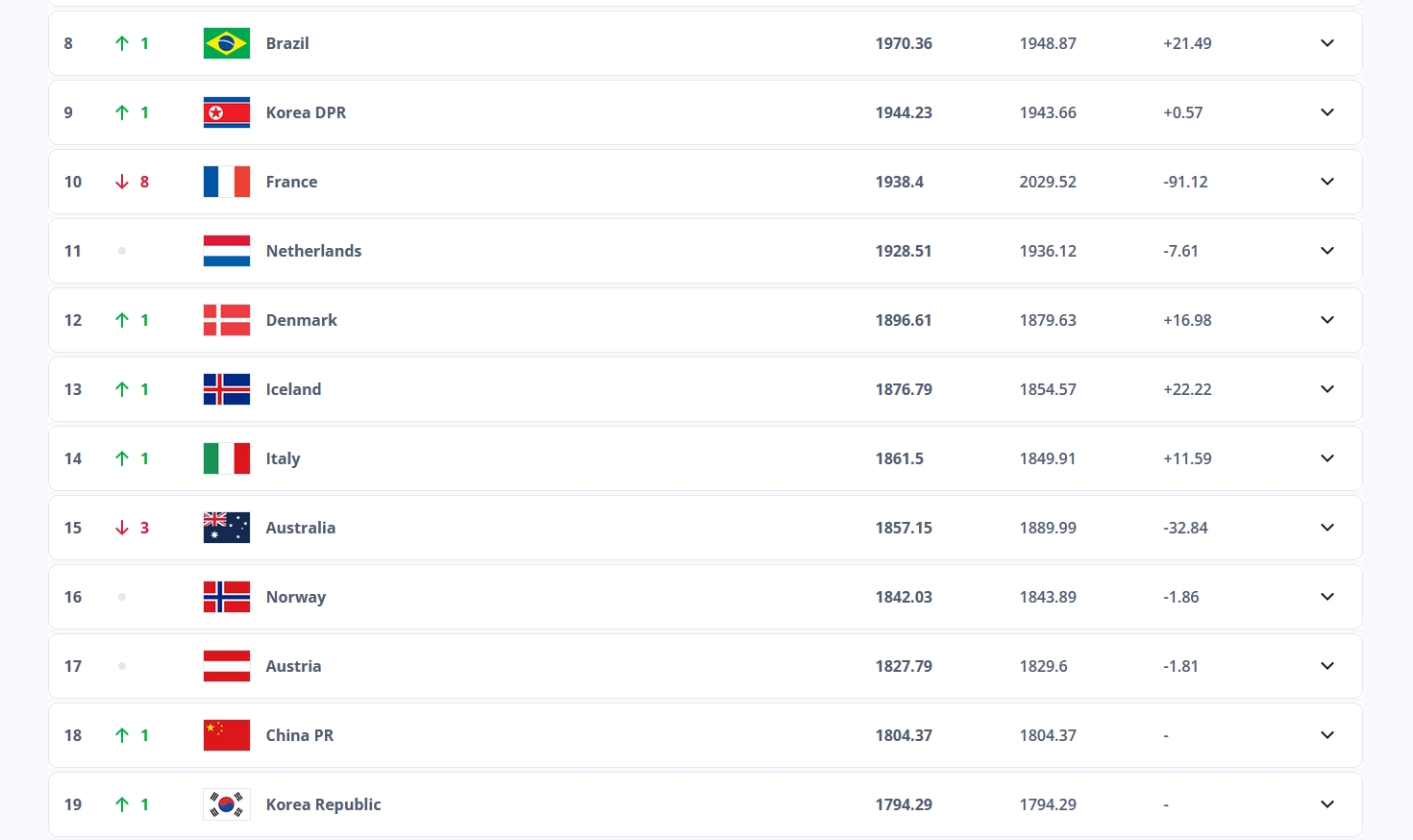The image size is (1413, 840).
Task: Open the Denmark team link
Action: click(x=301, y=320)
